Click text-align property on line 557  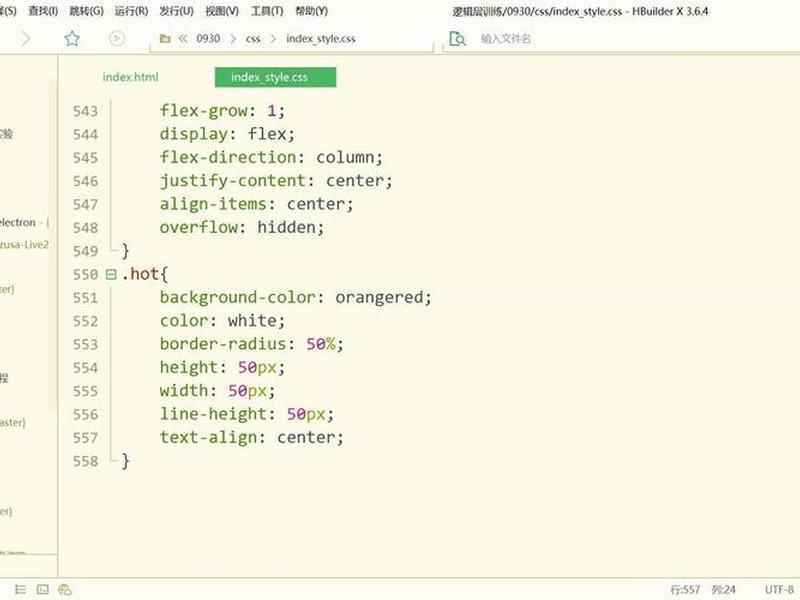208,437
